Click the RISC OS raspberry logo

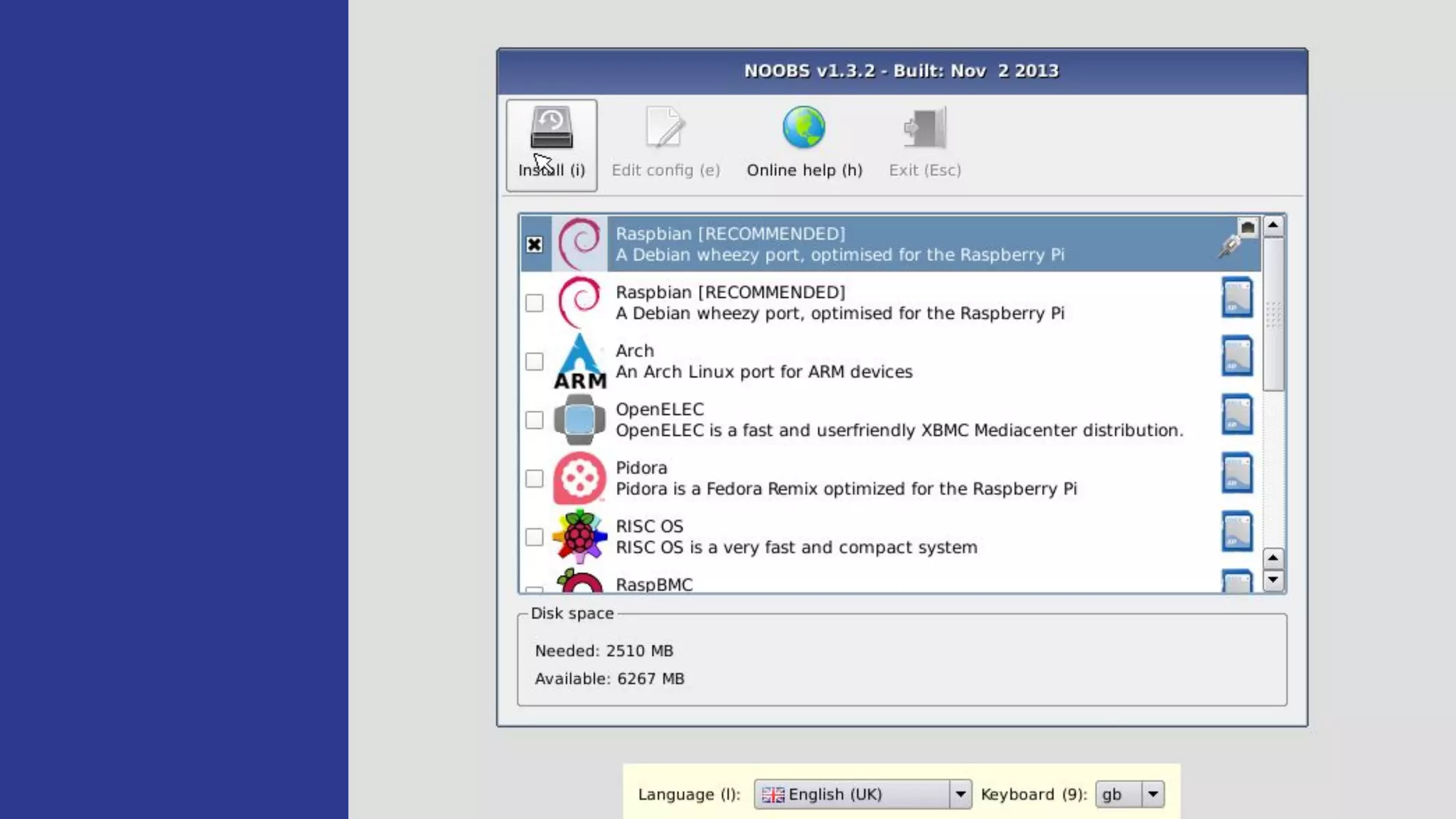(x=579, y=536)
